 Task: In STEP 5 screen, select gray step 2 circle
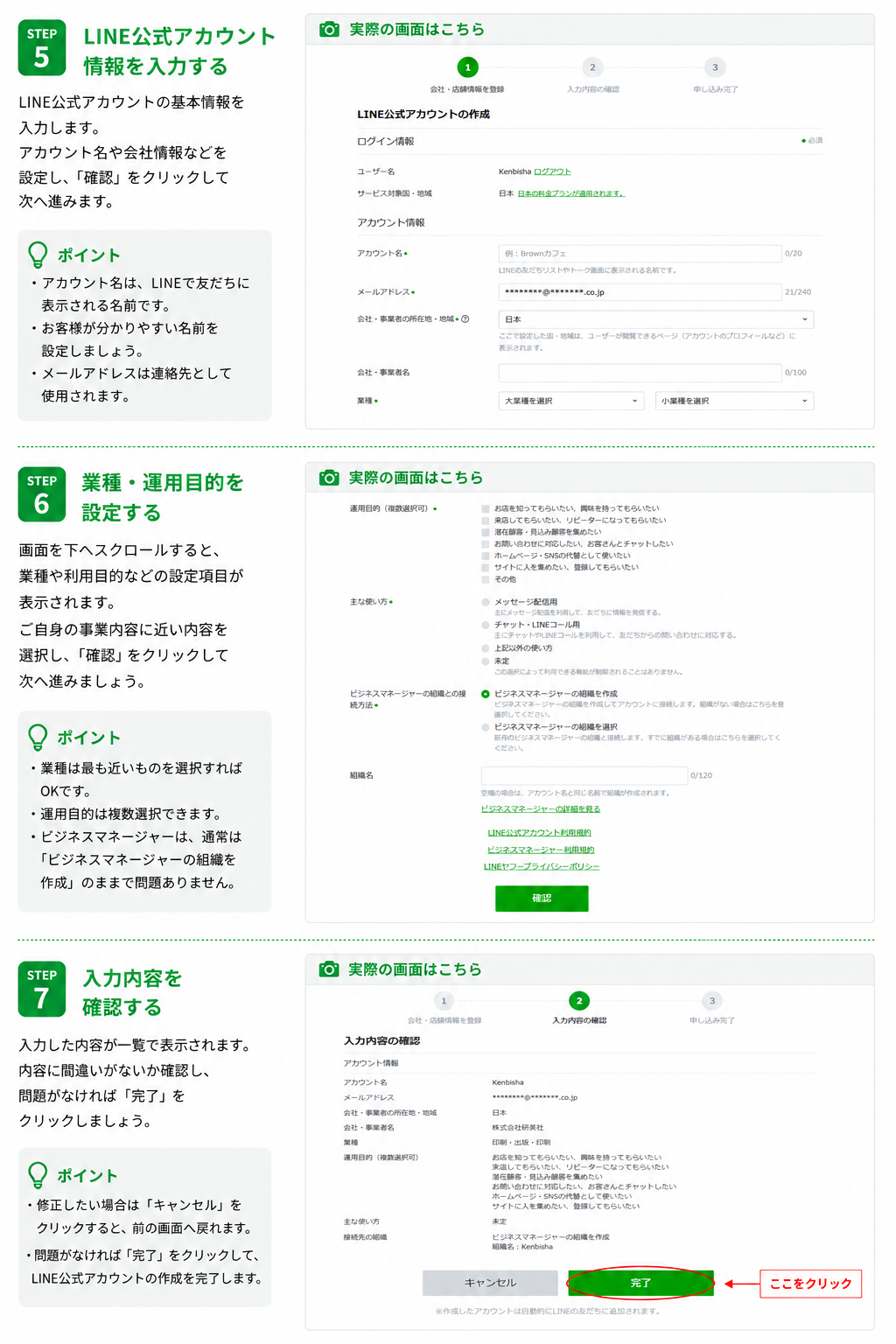tap(592, 67)
